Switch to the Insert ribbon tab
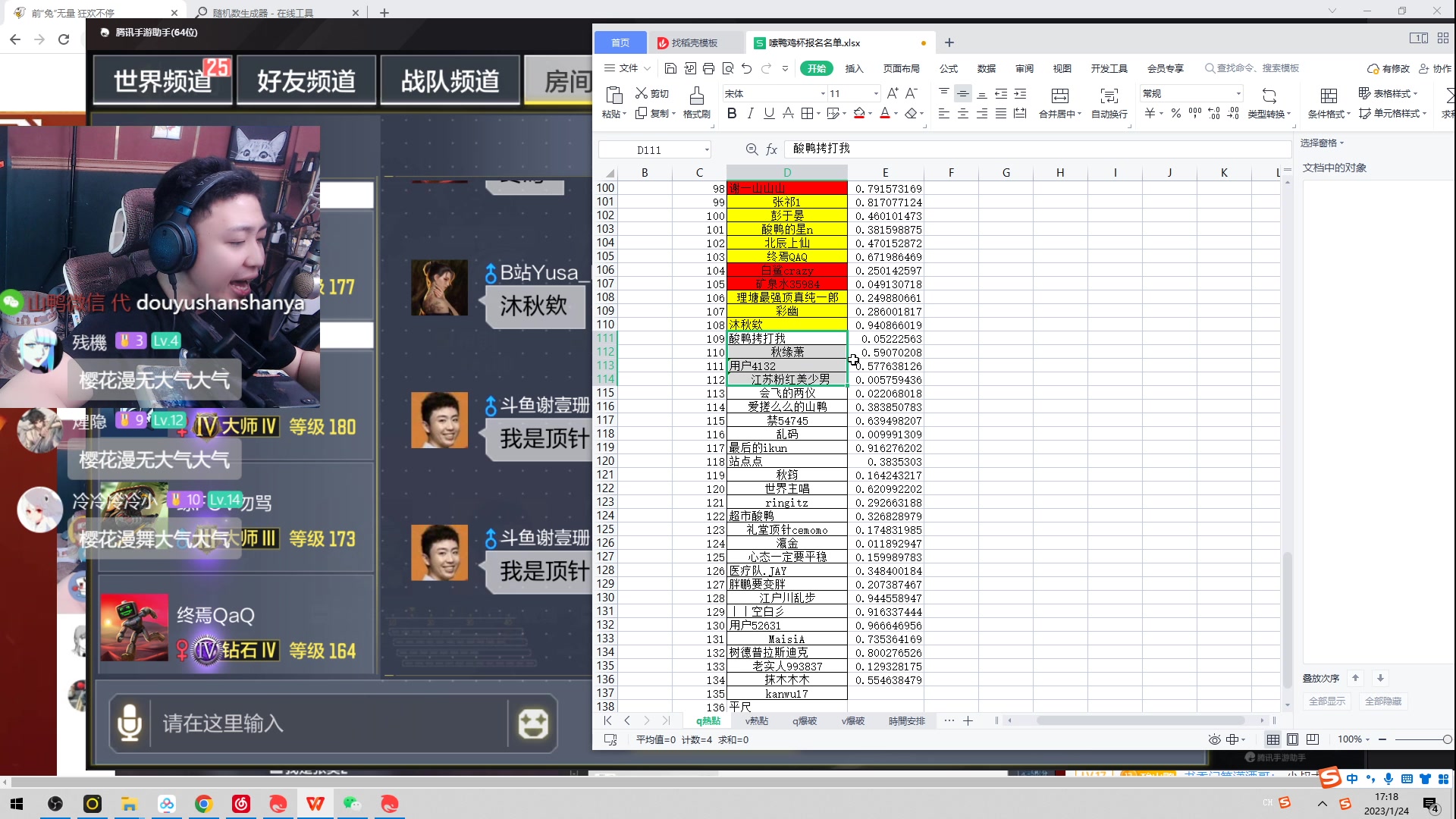 (x=855, y=68)
